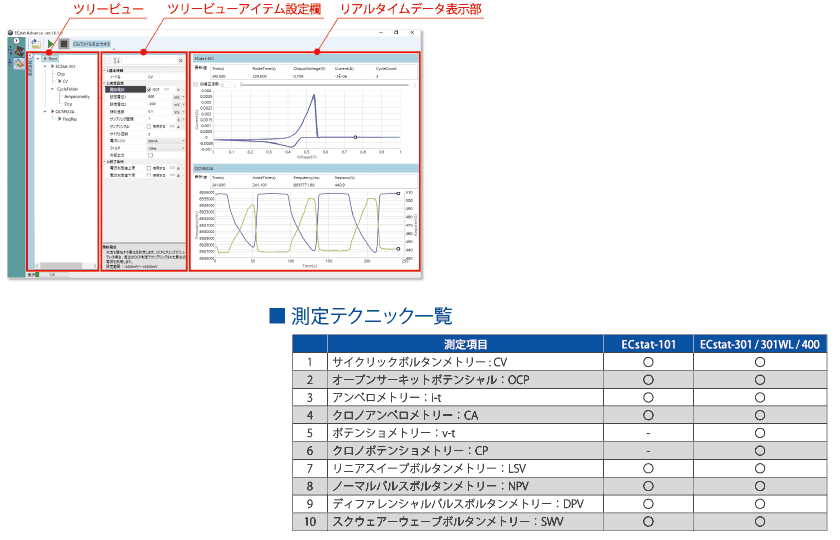
Task: Toggle checkbox in row below sampling interval
Action: pyautogui.click(x=149, y=126)
